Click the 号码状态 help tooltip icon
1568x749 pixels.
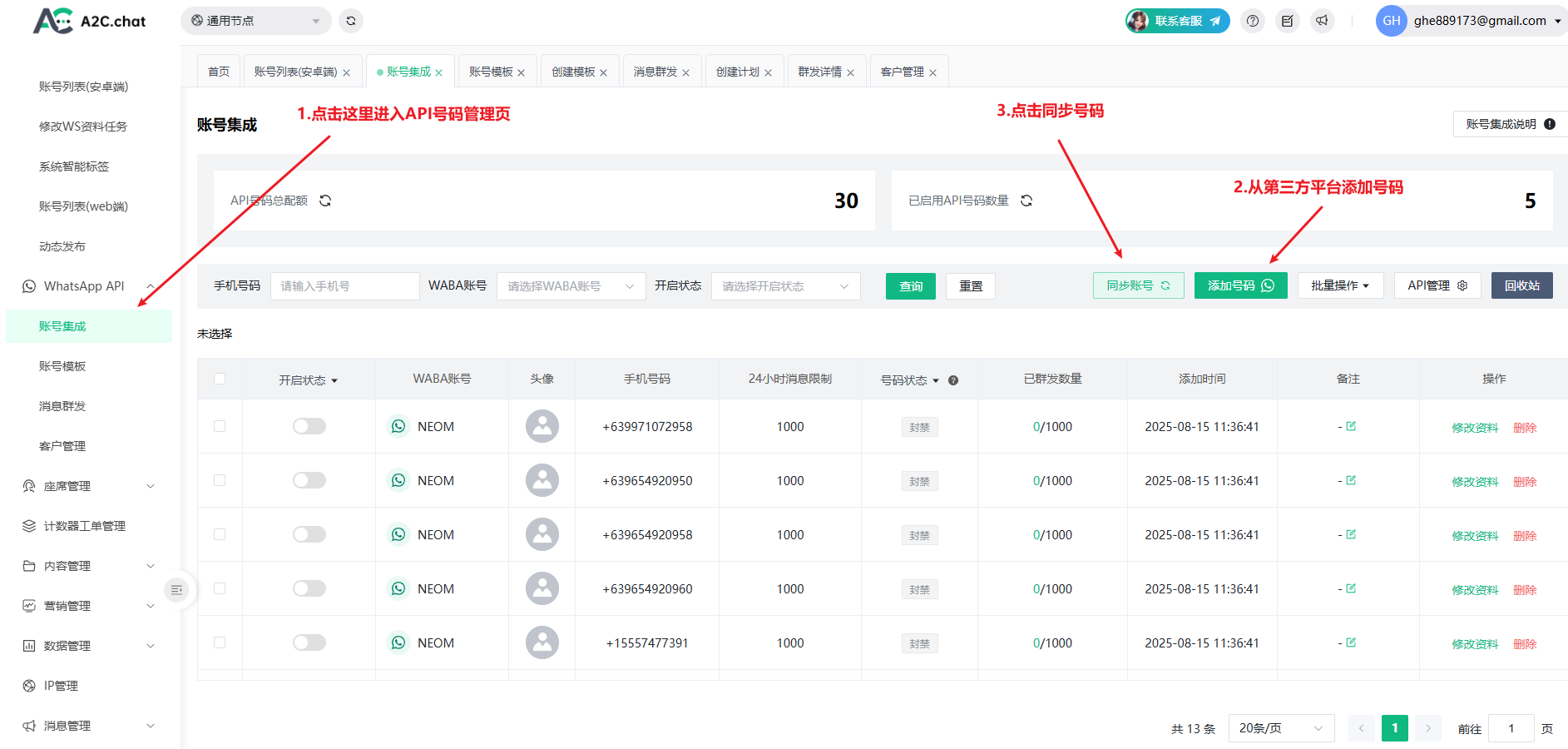point(953,380)
